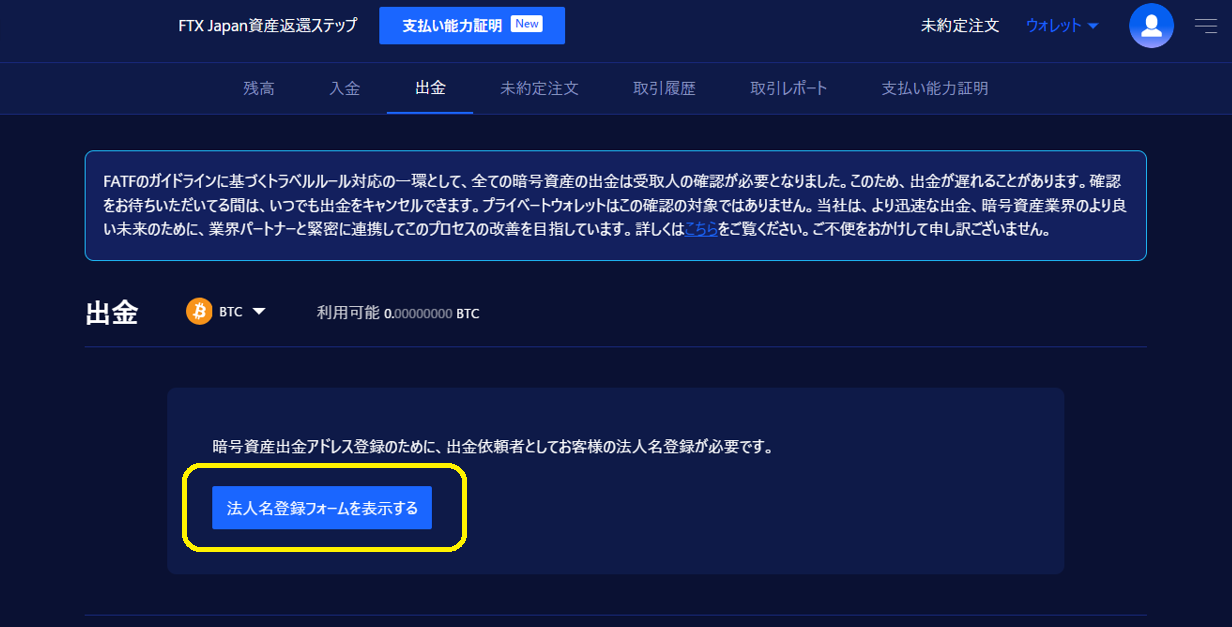Open the hamburger menu icon
The width and height of the screenshot is (1232, 627).
(x=1206, y=26)
